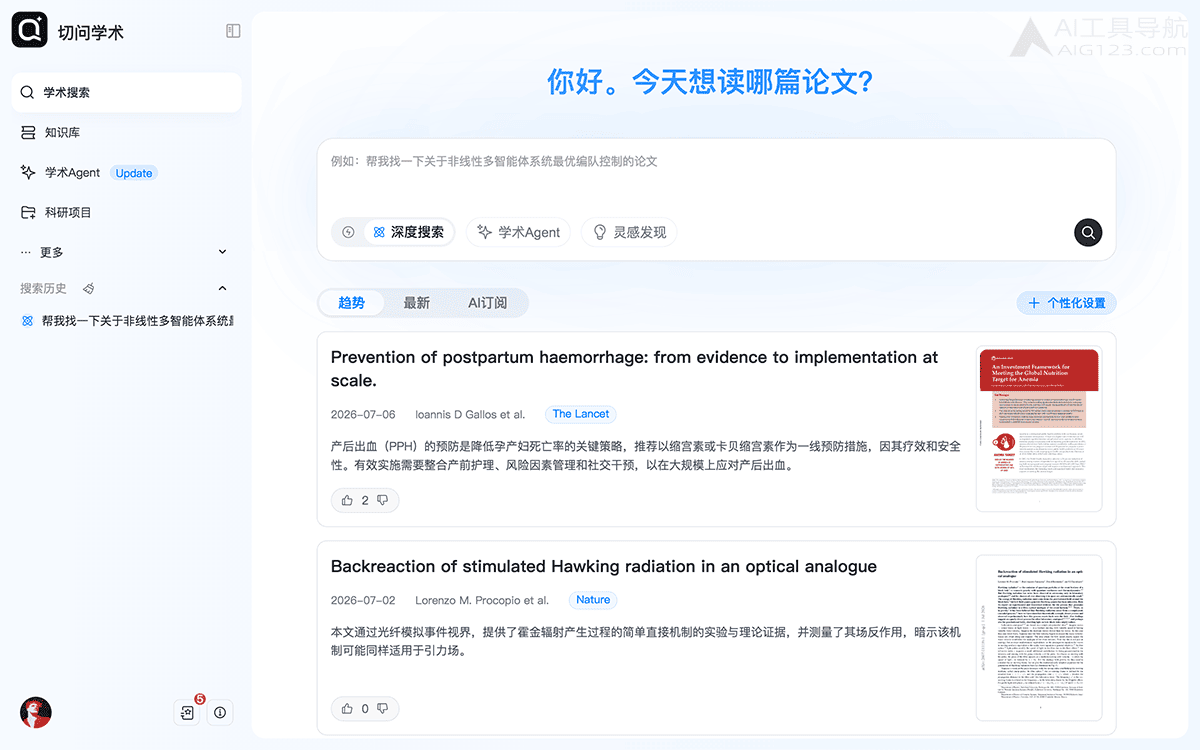Click date 2026-07-06
1200x750 pixels.
pyautogui.click(x=363, y=414)
